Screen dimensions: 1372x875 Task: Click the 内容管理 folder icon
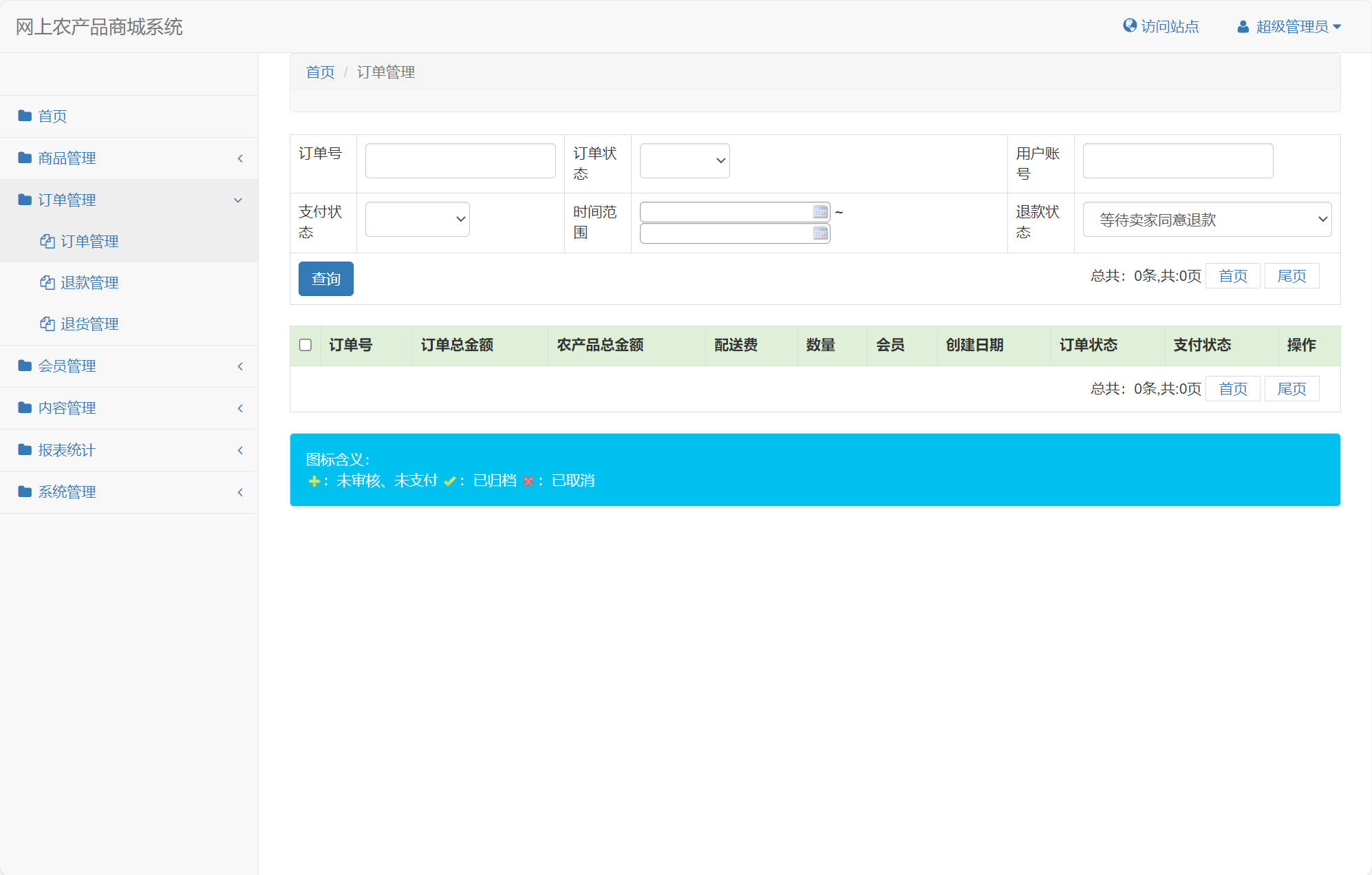24,408
